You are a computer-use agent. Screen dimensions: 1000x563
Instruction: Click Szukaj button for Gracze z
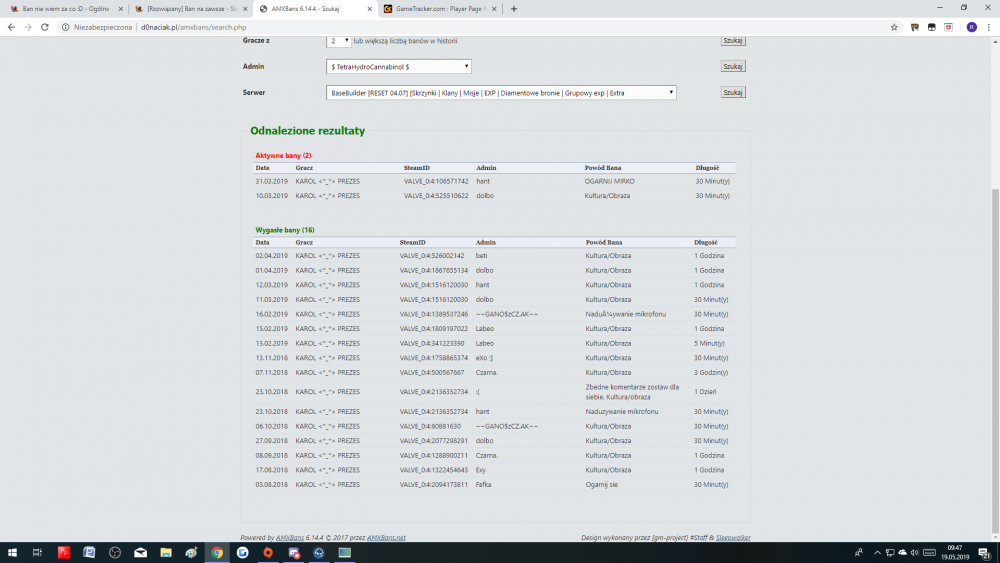point(733,41)
